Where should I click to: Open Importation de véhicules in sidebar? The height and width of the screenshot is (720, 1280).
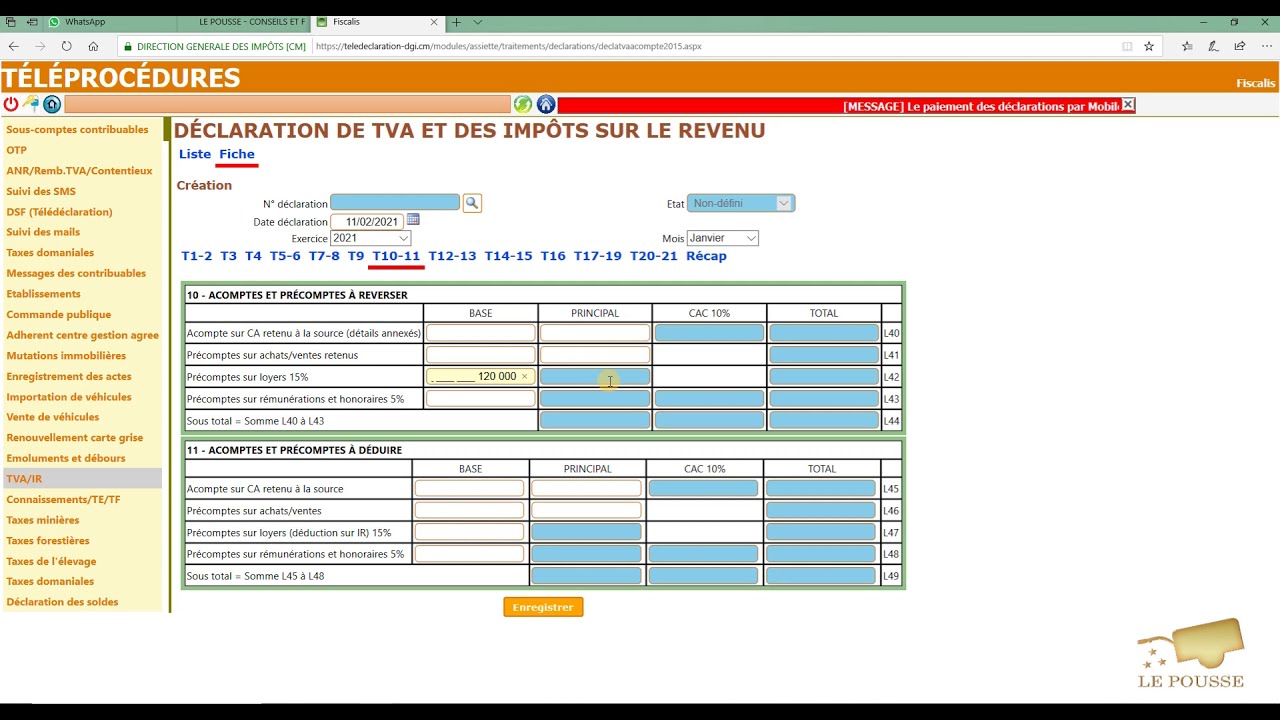[69, 397]
